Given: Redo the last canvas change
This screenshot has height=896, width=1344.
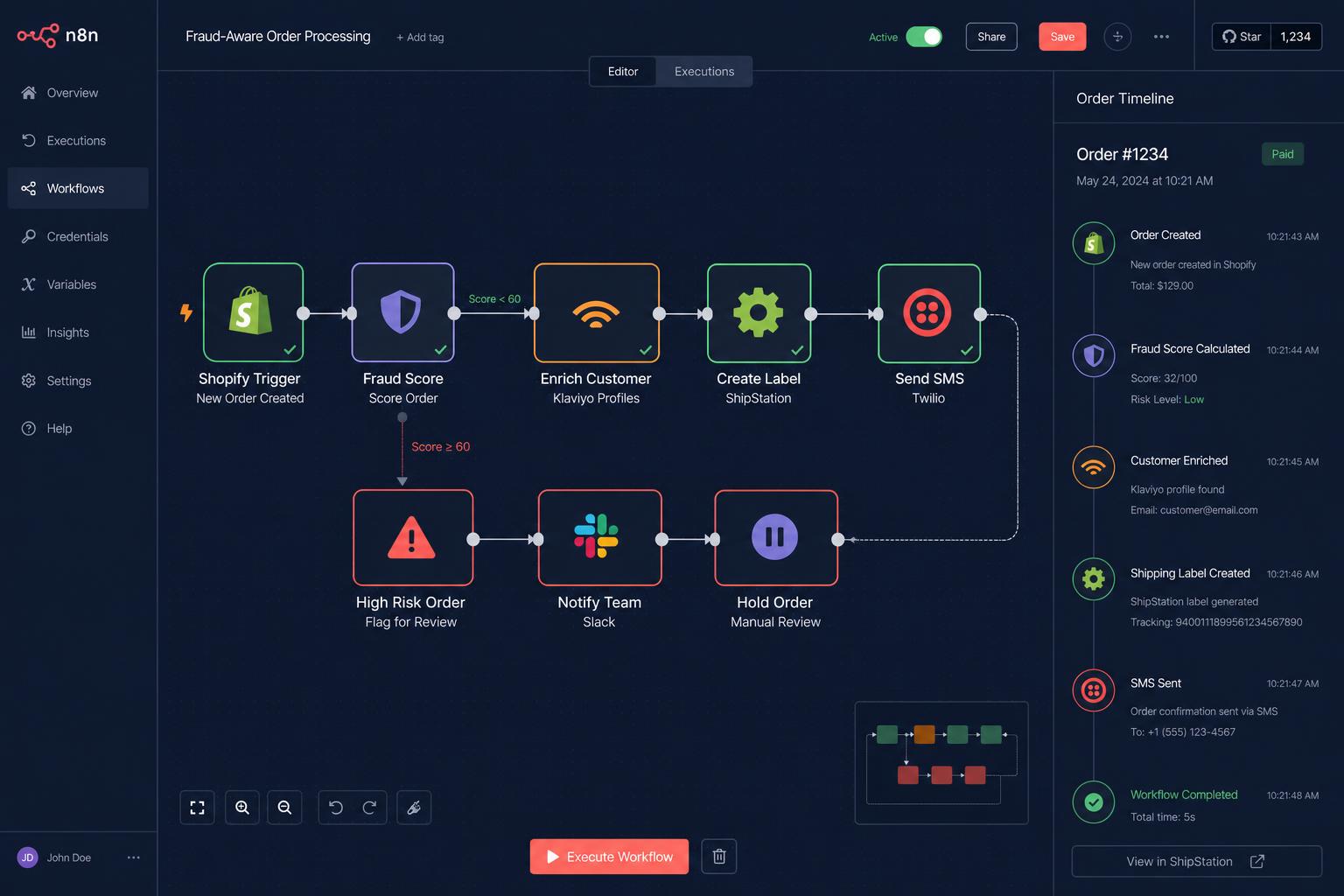Looking at the screenshot, I should (369, 808).
